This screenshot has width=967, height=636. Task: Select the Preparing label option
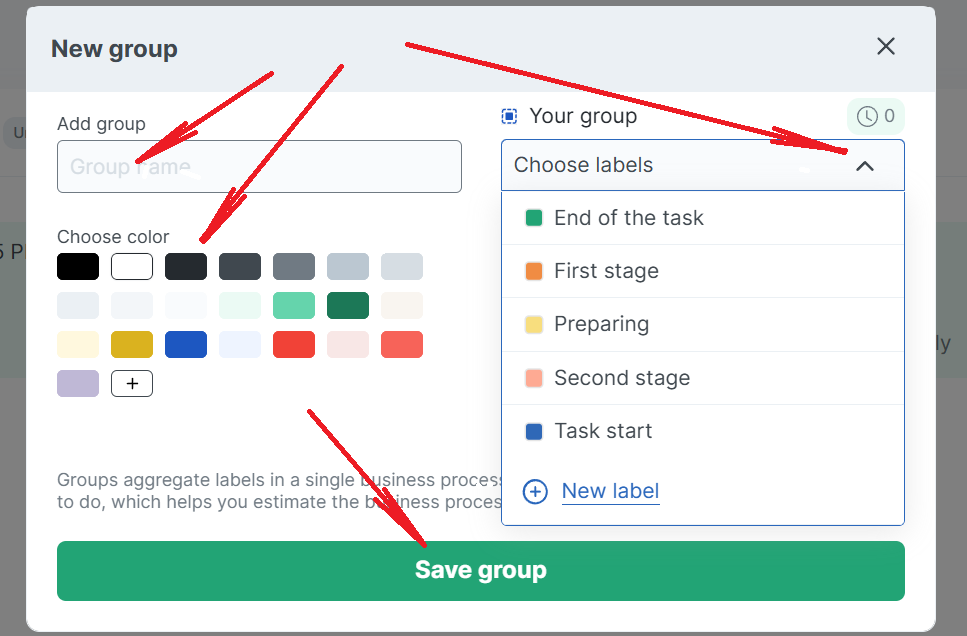pos(602,324)
